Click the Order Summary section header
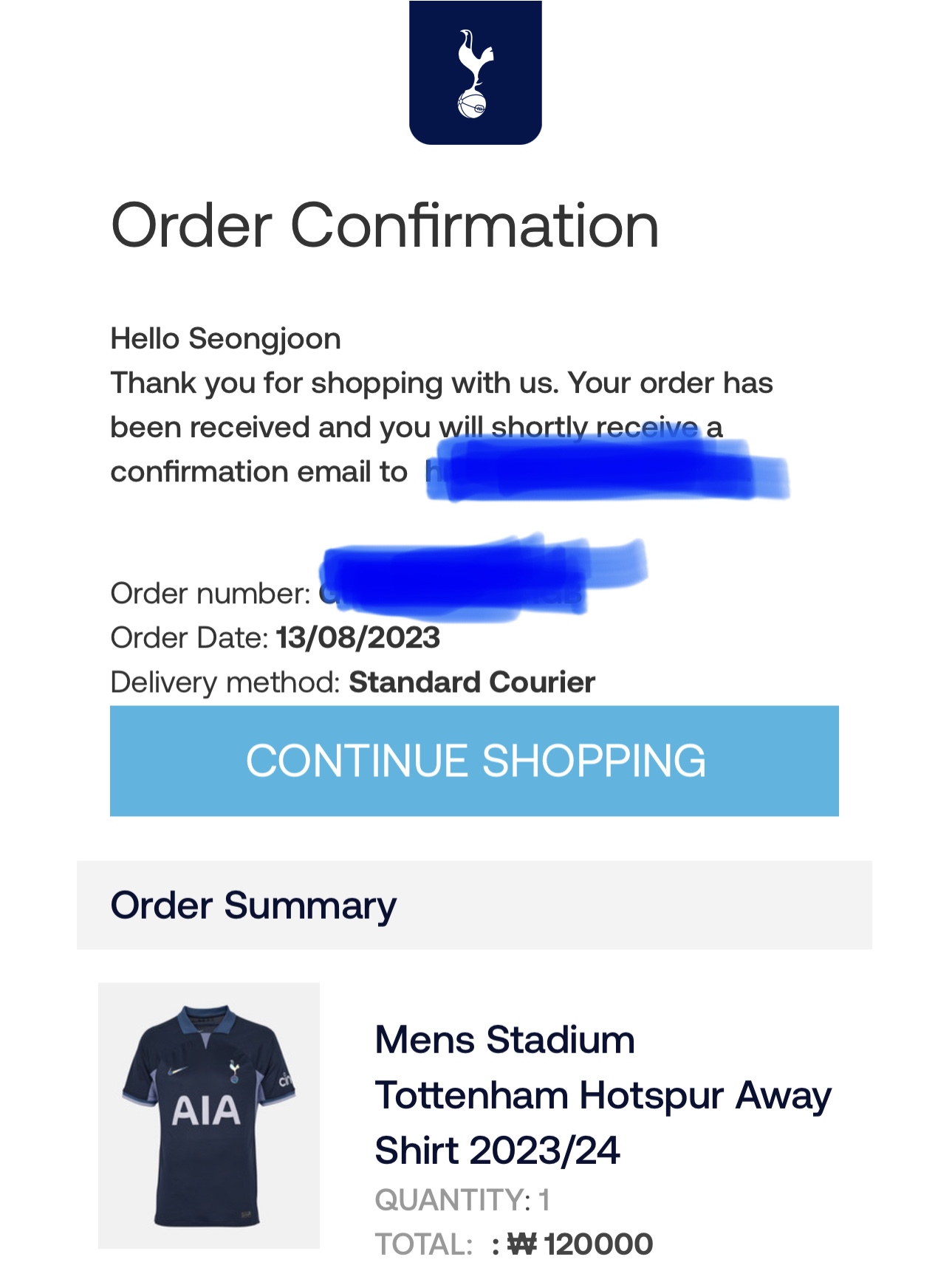952x1271 pixels. 253,905
